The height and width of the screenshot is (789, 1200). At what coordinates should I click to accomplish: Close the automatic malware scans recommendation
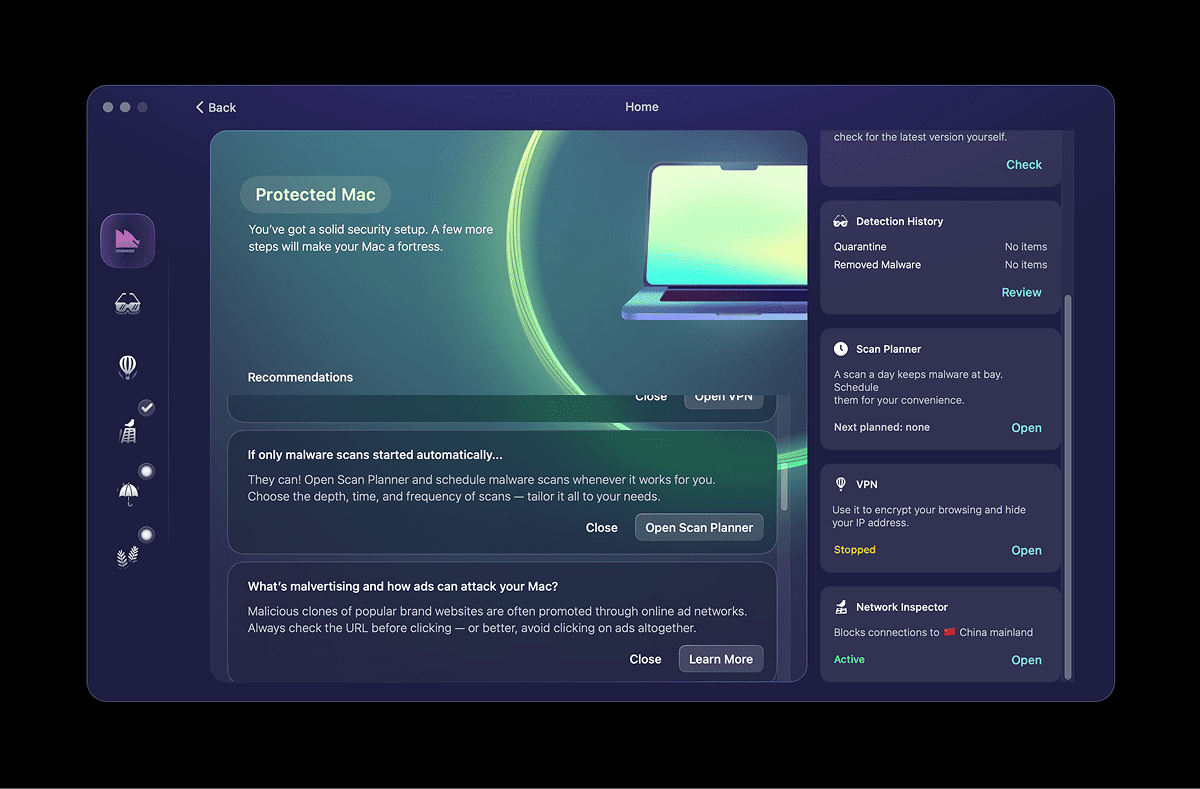click(x=601, y=528)
